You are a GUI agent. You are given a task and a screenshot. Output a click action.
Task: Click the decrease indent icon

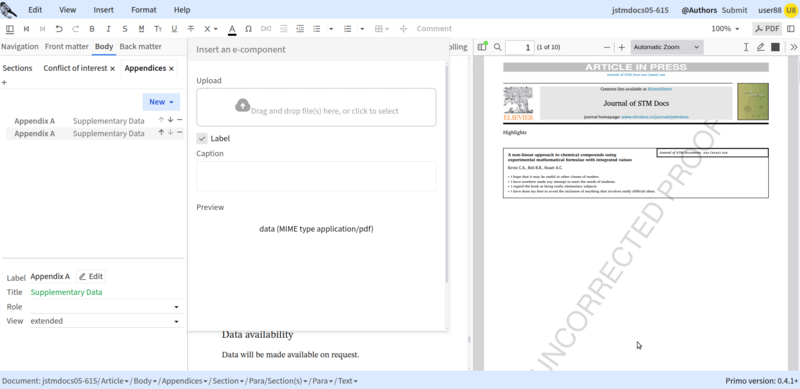point(283,29)
